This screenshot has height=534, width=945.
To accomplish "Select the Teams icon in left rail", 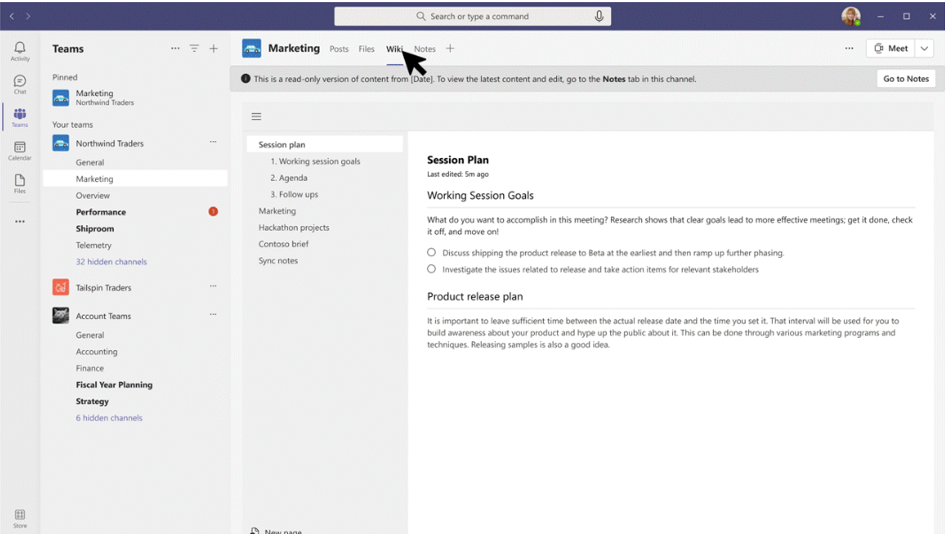I will pyautogui.click(x=20, y=117).
